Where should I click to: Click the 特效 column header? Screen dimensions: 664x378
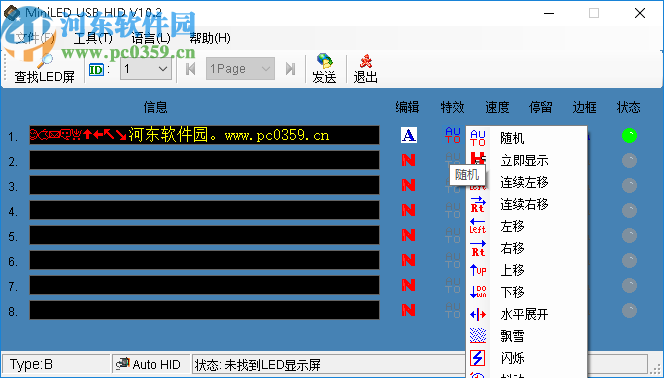click(x=452, y=107)
